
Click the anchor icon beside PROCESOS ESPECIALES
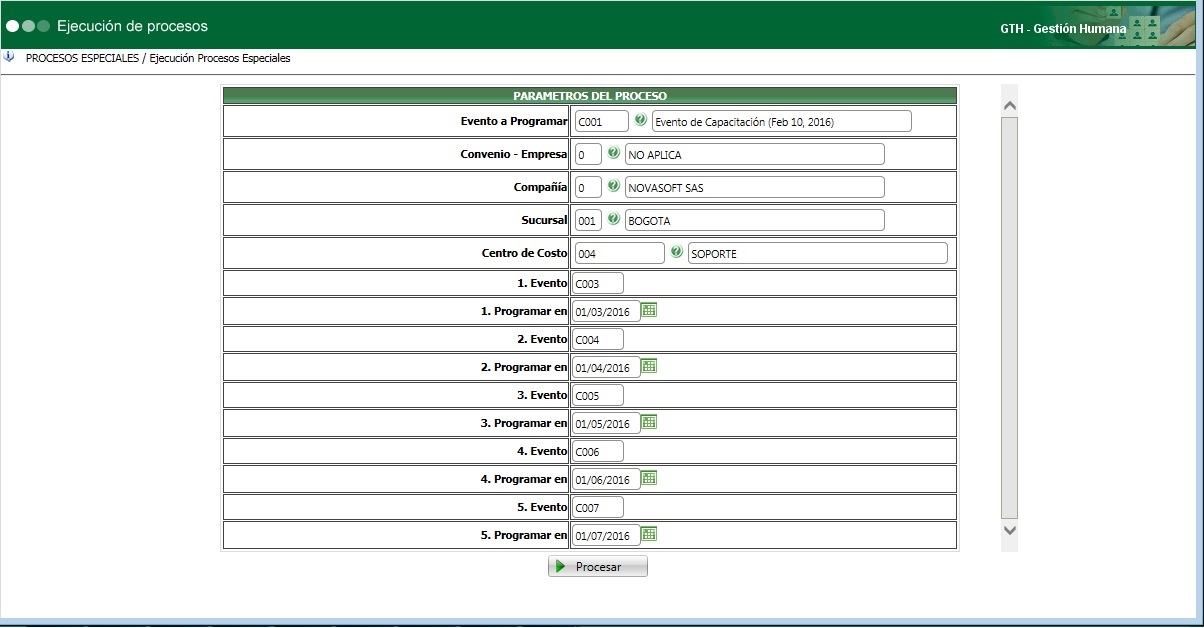(10, 57)
